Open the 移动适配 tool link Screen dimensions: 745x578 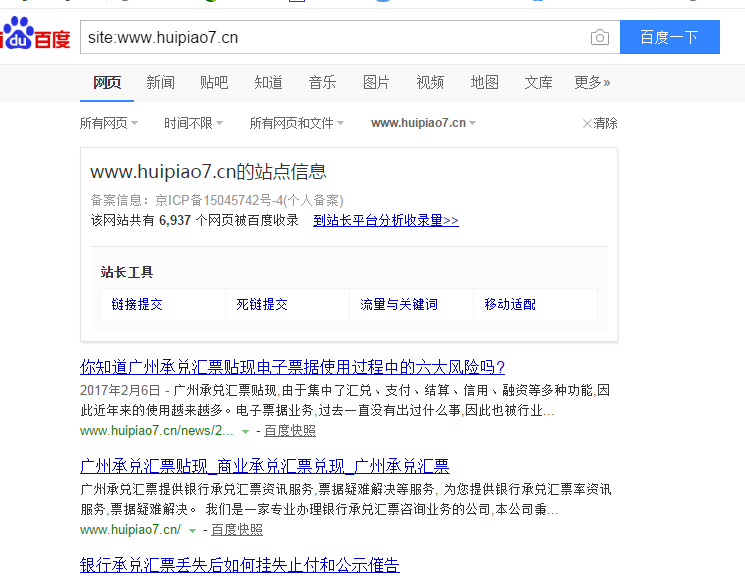510,304
